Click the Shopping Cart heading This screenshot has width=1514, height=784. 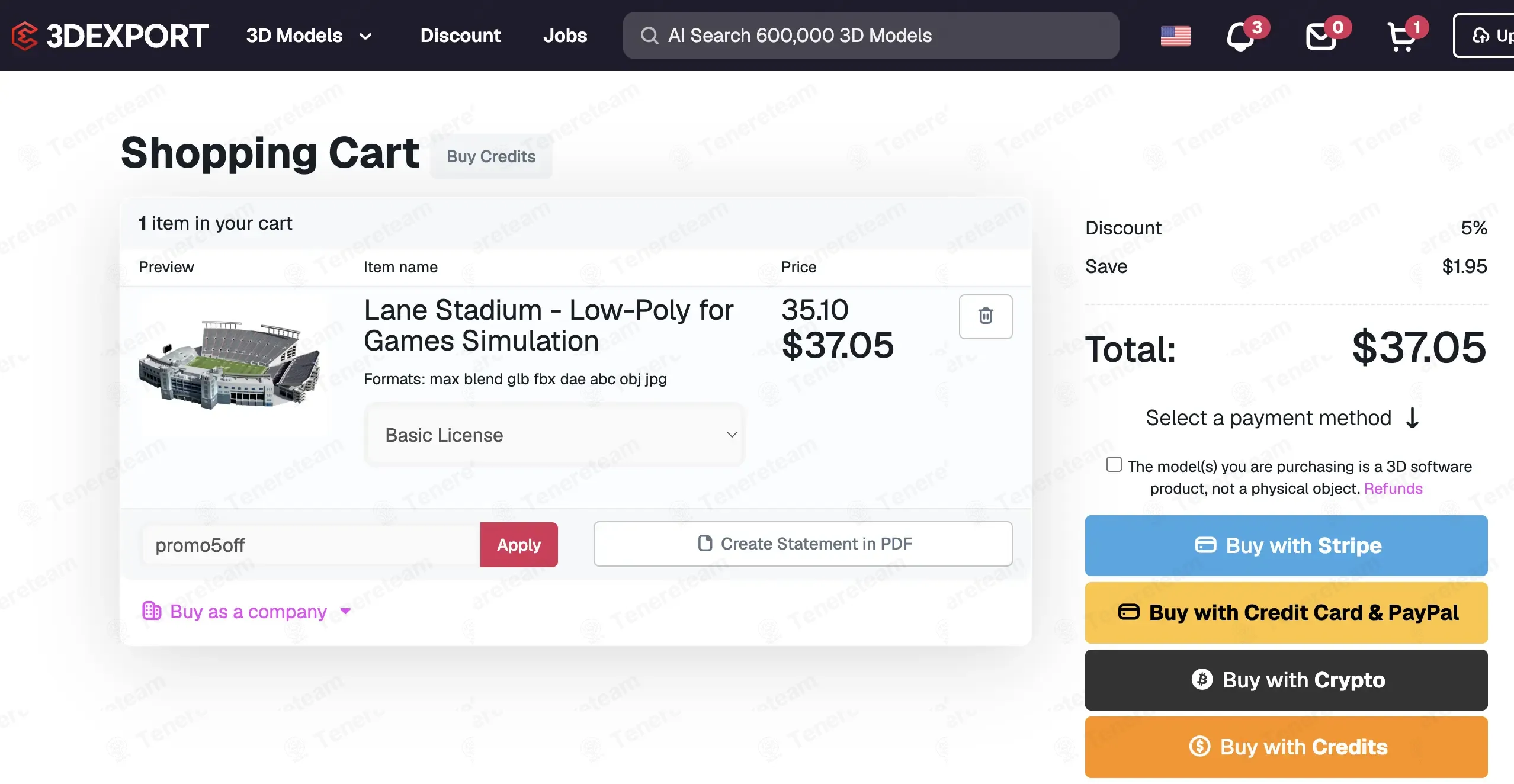point(270,153)
